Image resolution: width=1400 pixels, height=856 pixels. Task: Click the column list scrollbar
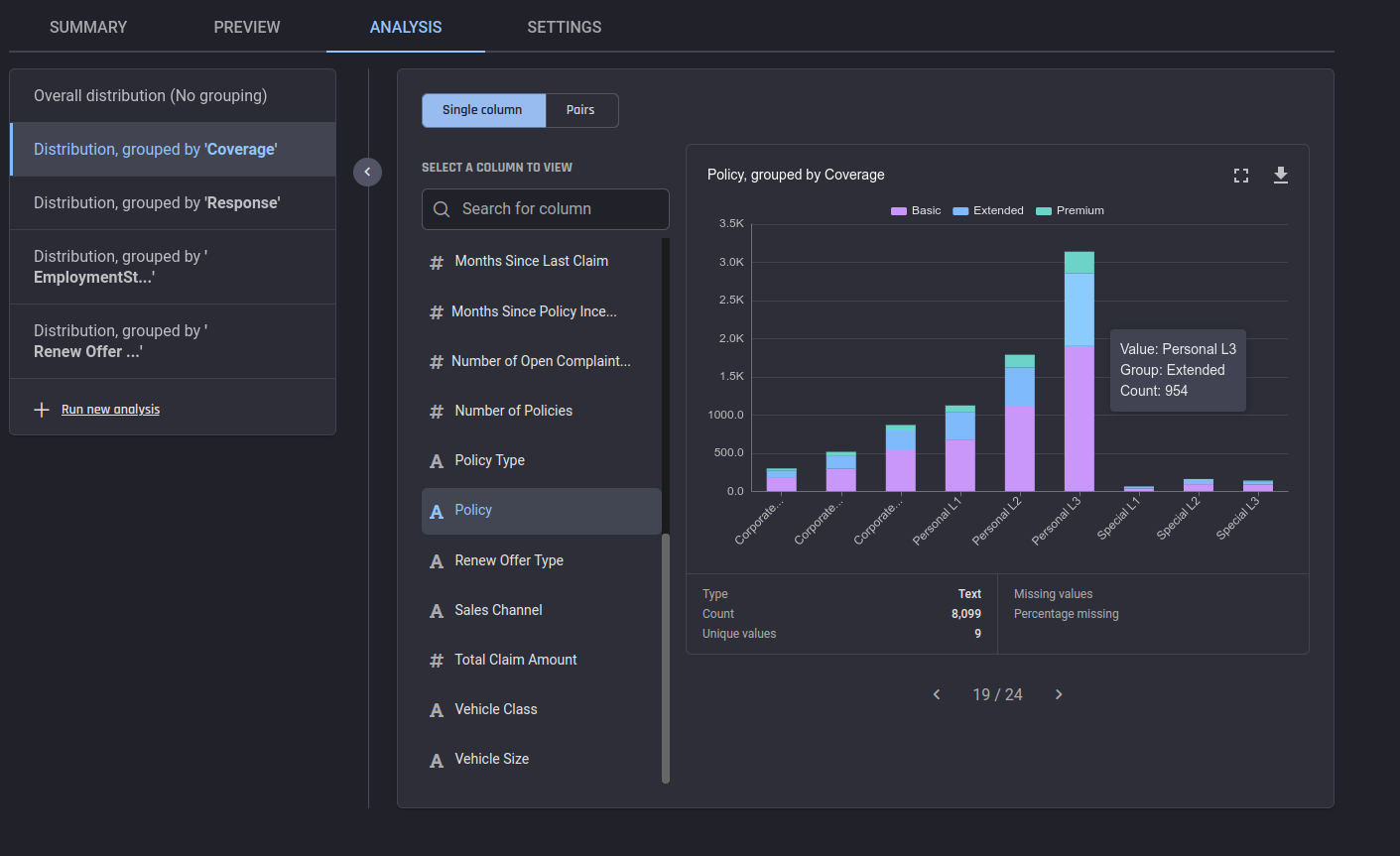[x=666, y=659]
